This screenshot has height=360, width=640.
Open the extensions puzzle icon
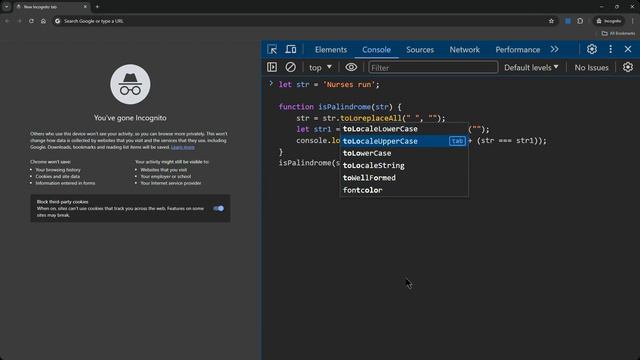pyautogui.click(x=580, y=21)
